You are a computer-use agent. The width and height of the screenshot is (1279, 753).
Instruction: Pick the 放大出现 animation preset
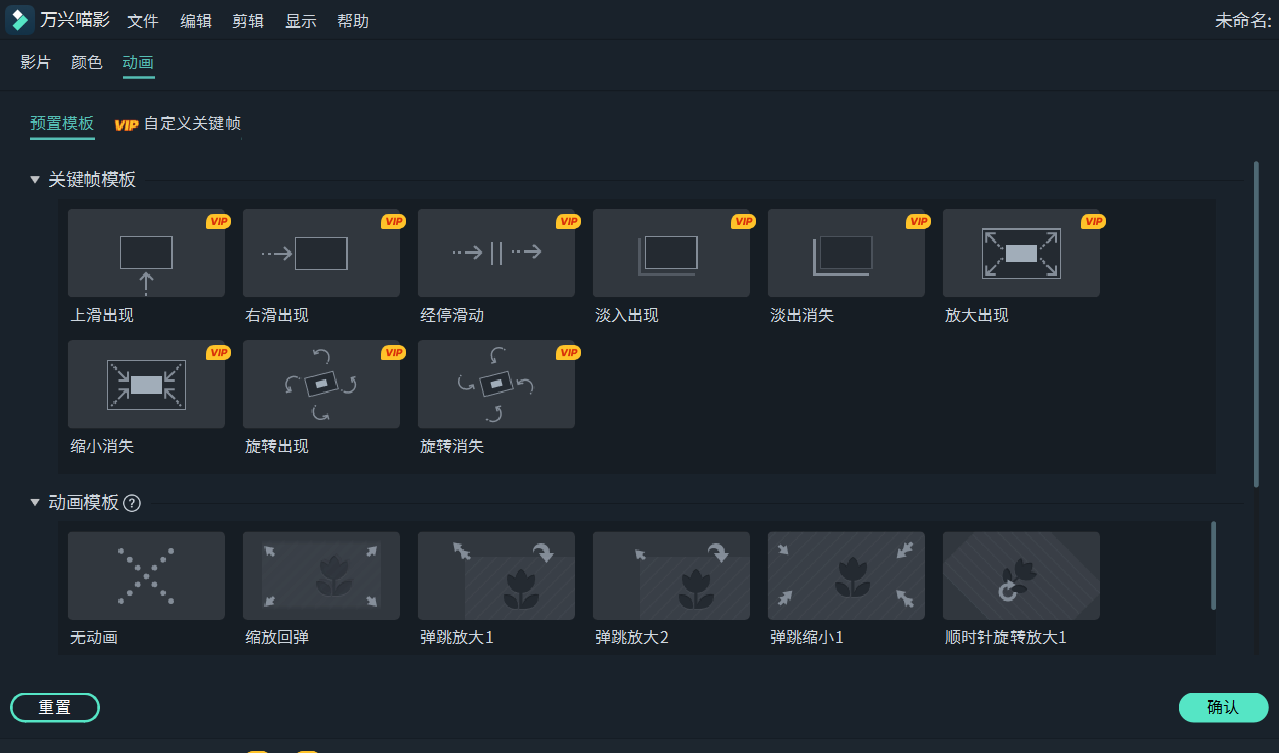click(1021, 253)
